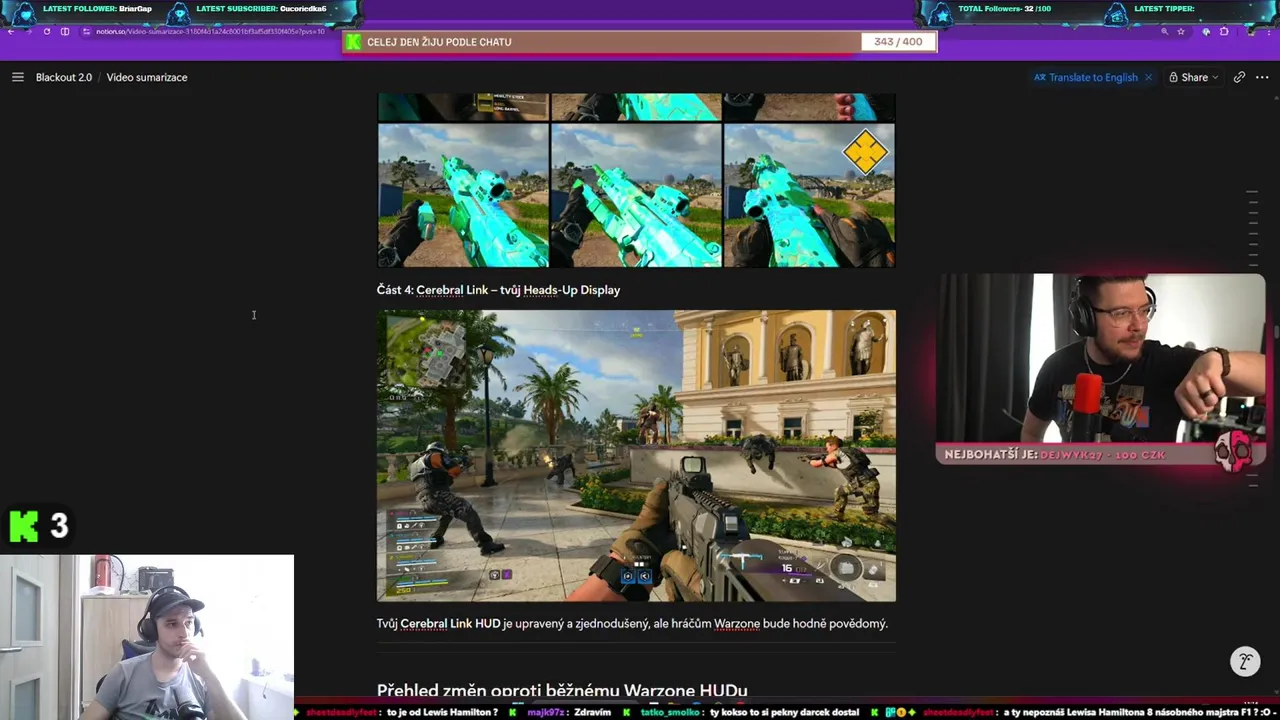Copy page link with the chain icon
The image size is (1280, 720).
(1239, 77)
